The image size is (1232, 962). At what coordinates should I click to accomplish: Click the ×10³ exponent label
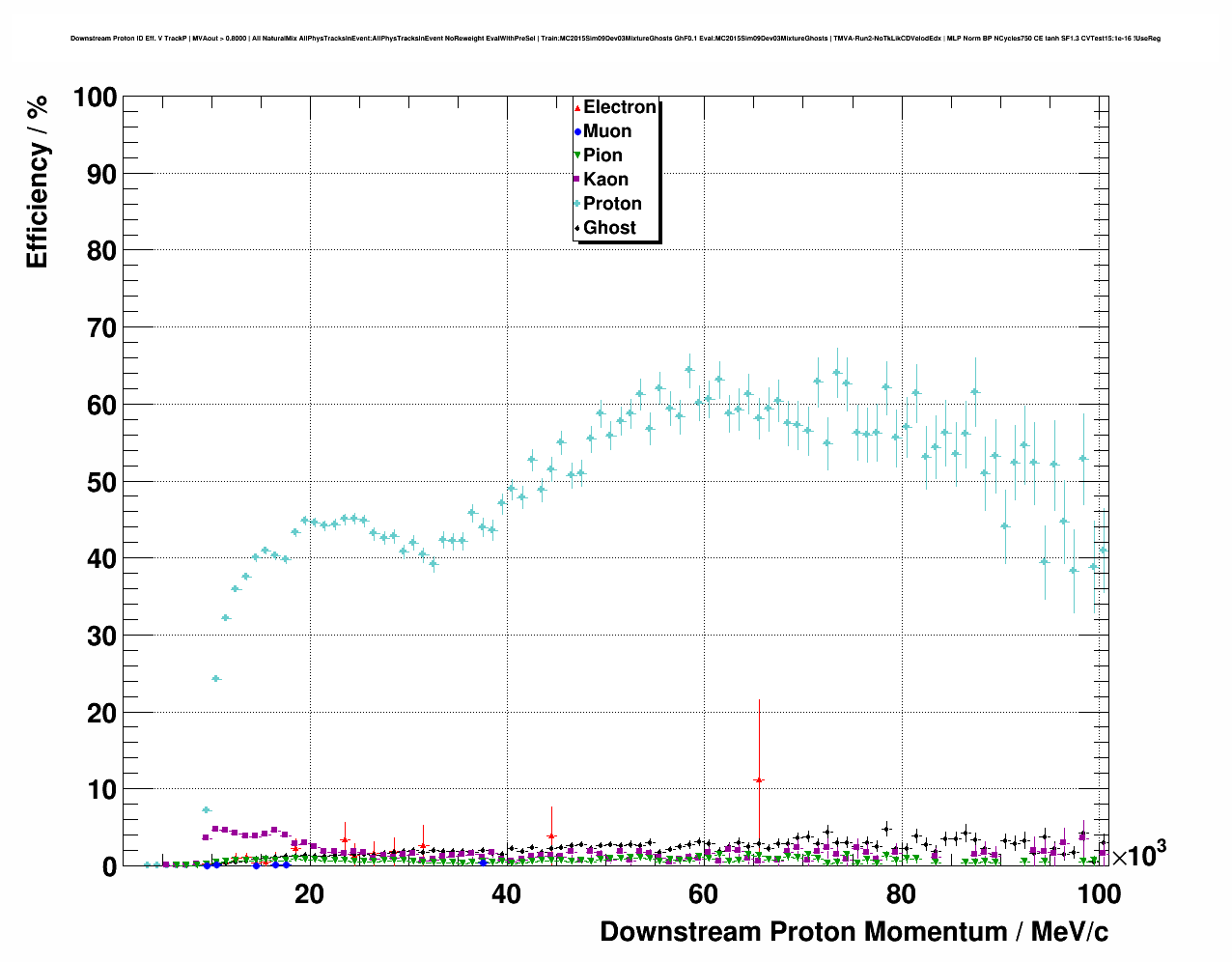[x=1138, y=855]
